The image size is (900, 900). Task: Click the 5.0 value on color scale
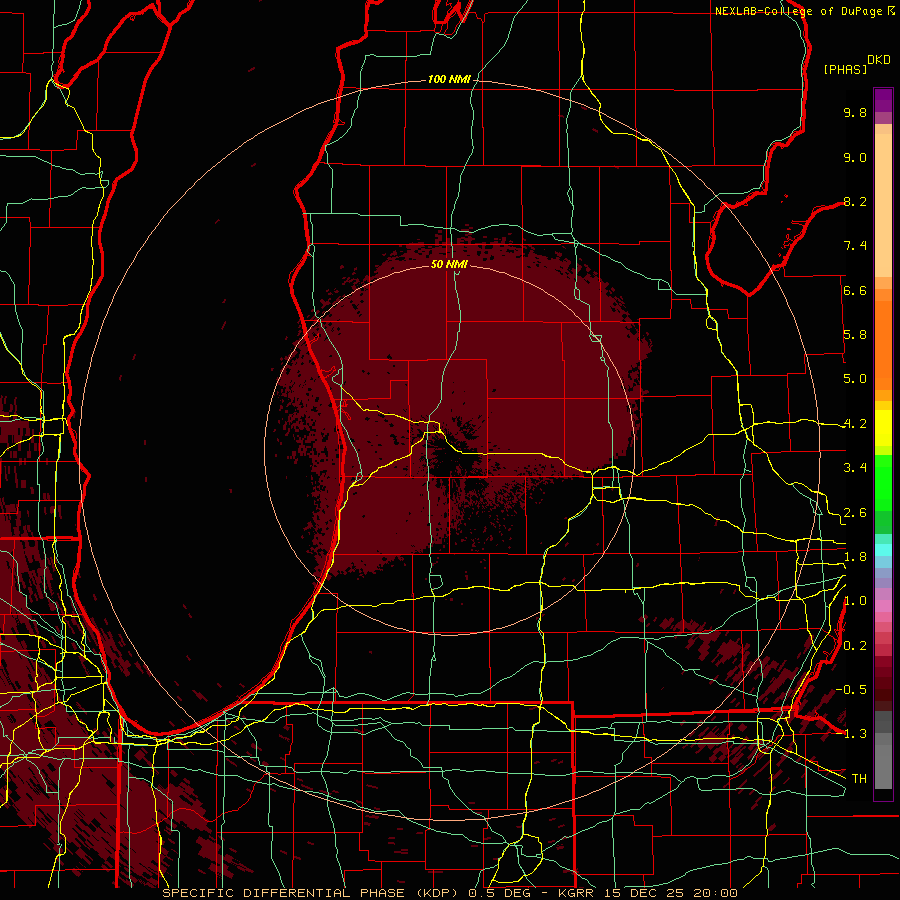click(855, 379)
